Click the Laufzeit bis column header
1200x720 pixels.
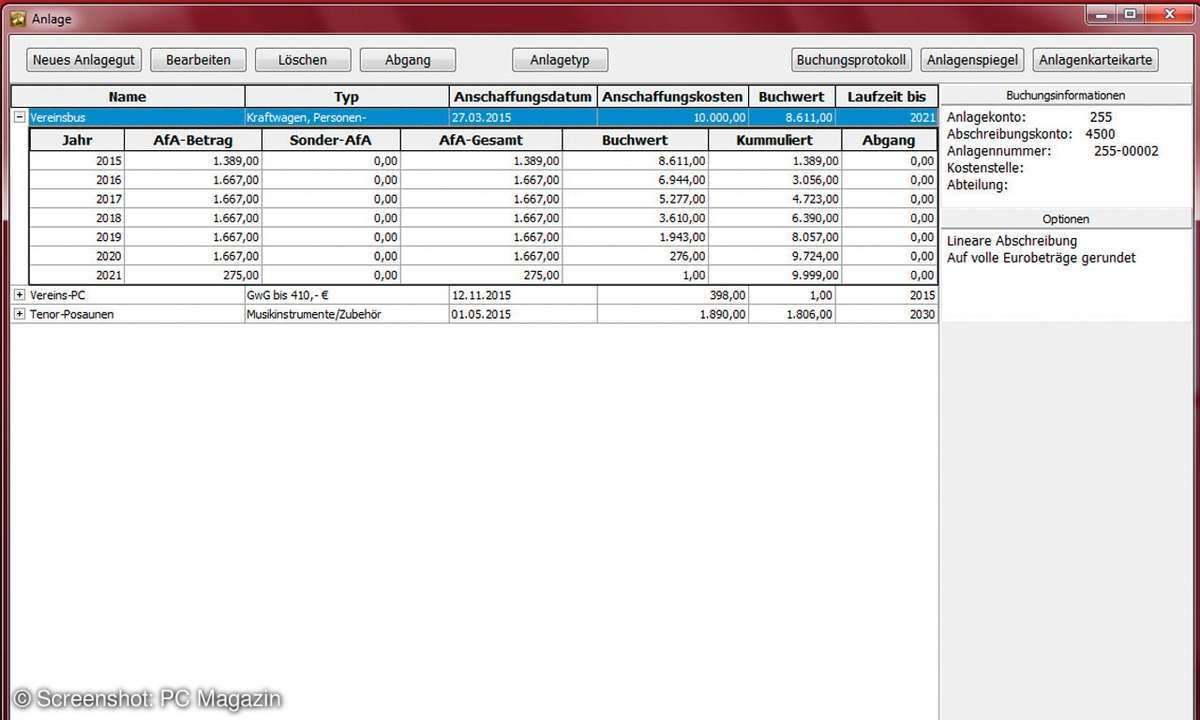click(x=887, y=97)
